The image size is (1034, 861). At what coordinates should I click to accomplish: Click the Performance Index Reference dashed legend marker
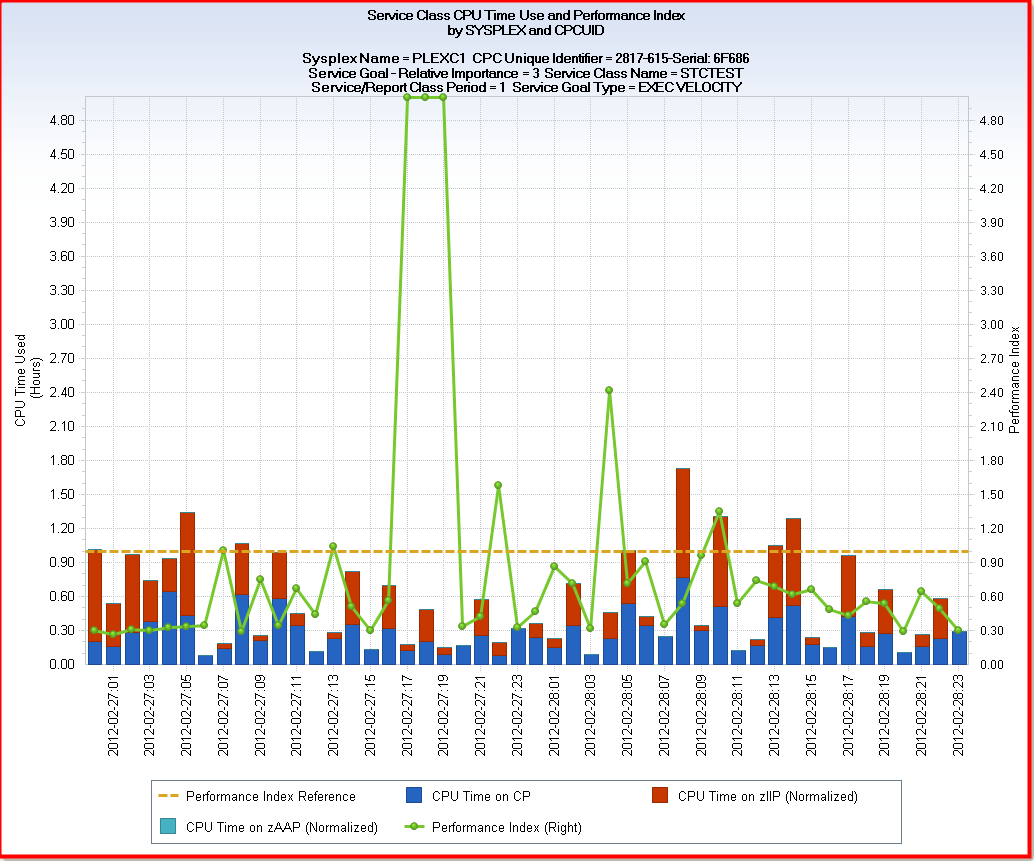pyautogui.click(x=169, y=796)
